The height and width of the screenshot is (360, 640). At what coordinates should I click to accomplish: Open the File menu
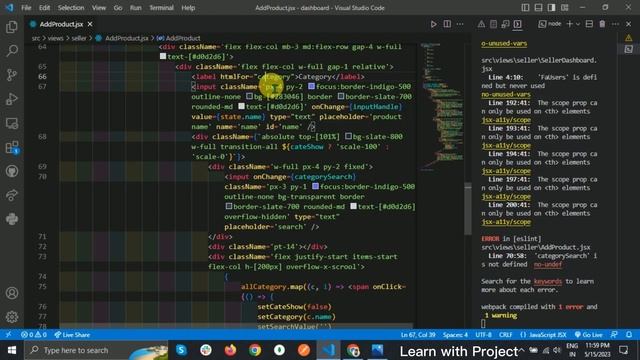(x=26, y=8)
